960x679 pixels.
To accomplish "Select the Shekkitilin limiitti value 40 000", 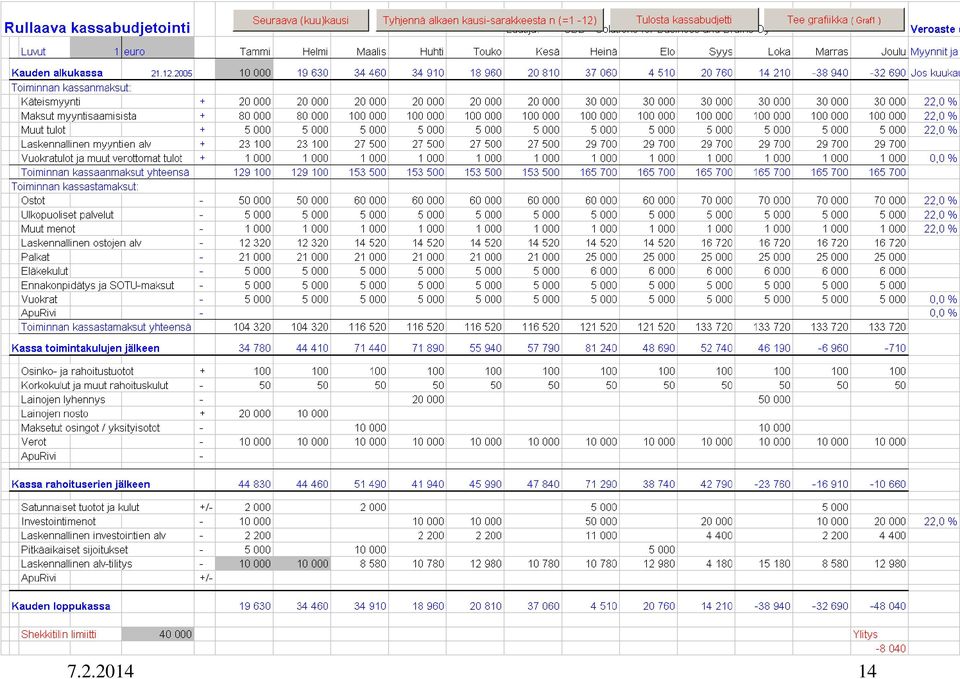I will point(158,634).
